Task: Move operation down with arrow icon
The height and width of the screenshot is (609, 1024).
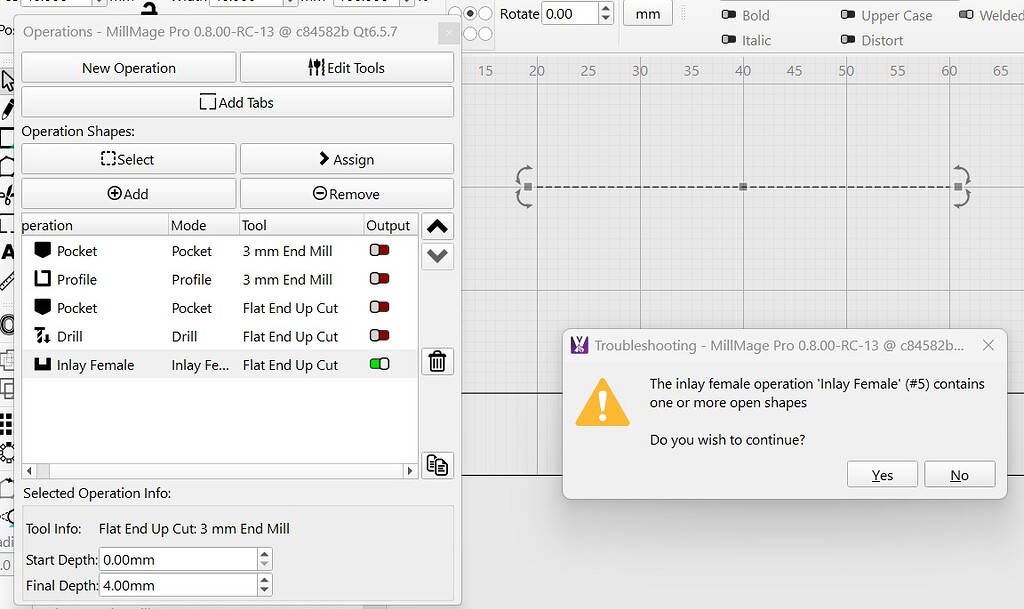Action: click(438, 256)
